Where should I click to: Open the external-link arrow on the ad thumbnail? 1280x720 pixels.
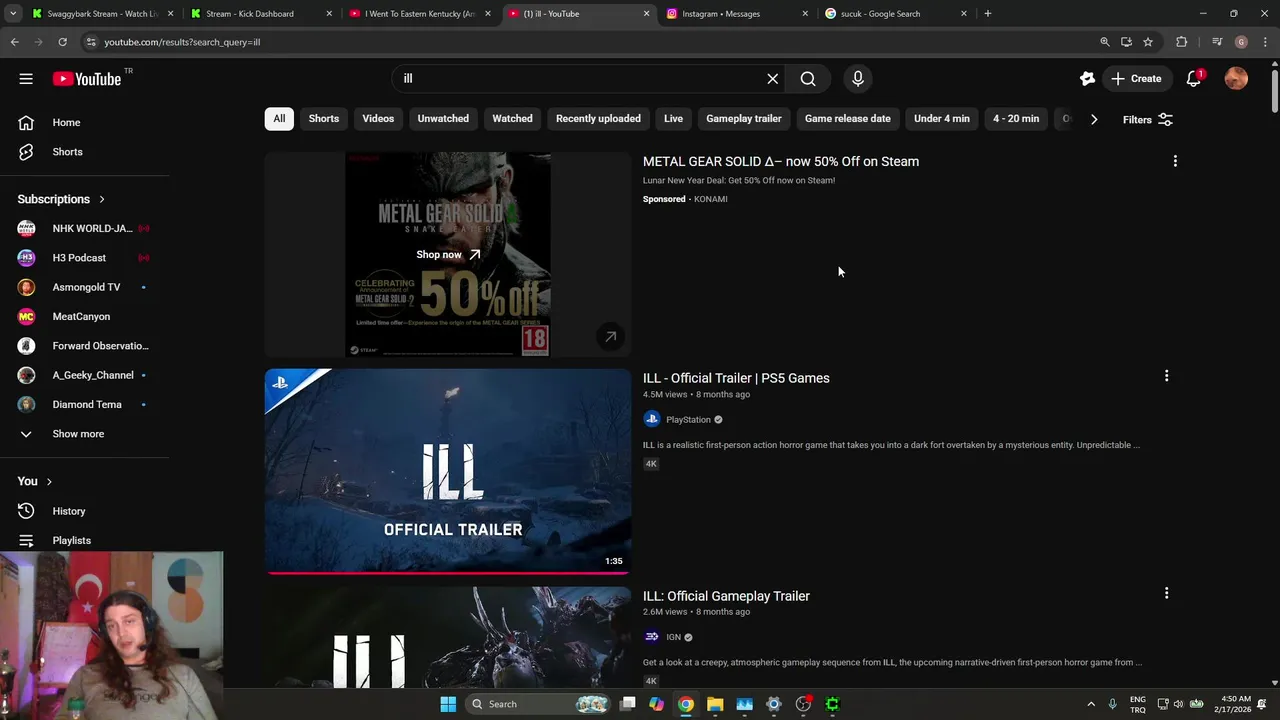610,337
